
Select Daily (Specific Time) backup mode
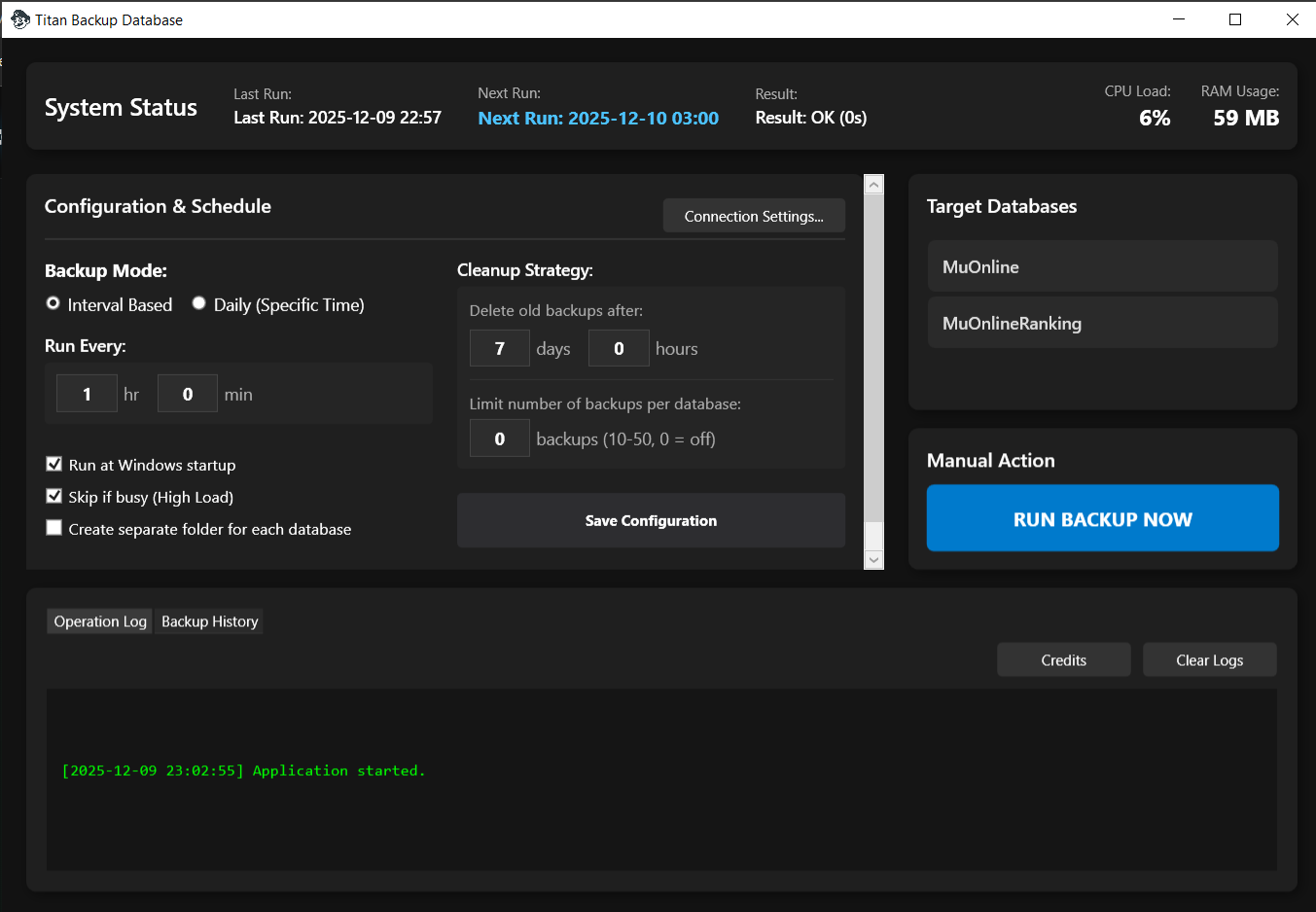click(199, 304)
